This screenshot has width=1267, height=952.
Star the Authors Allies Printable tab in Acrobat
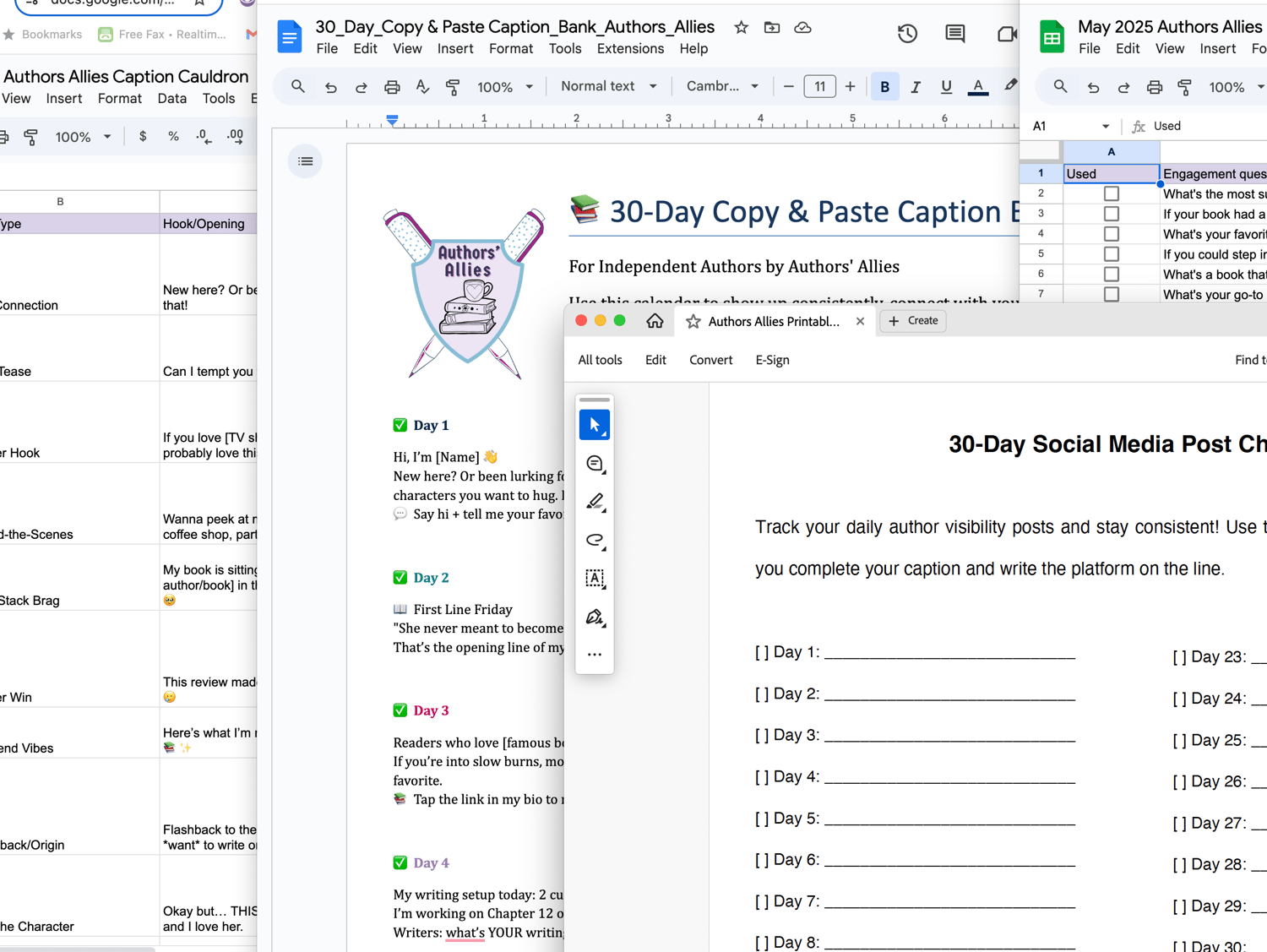pyautogui.click(x=693, y=322)
